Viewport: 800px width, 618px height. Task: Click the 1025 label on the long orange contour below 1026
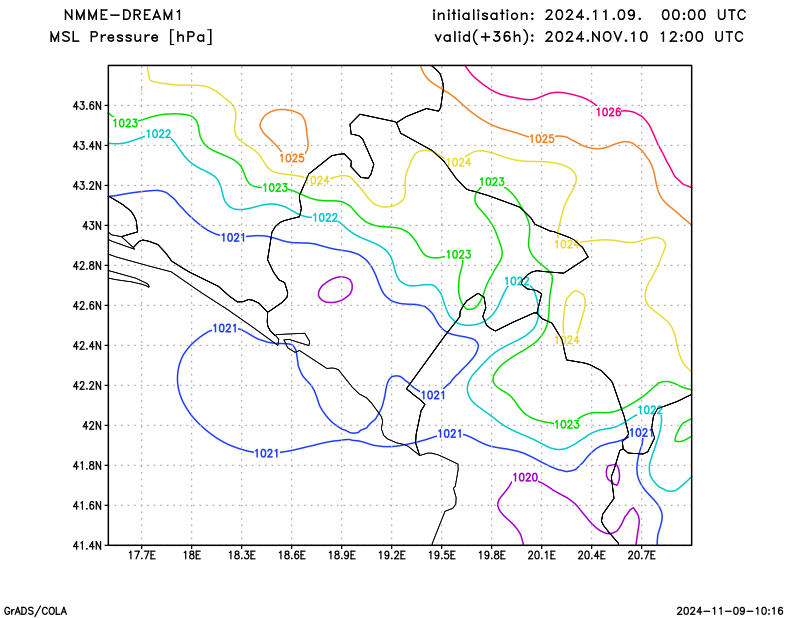542,139
